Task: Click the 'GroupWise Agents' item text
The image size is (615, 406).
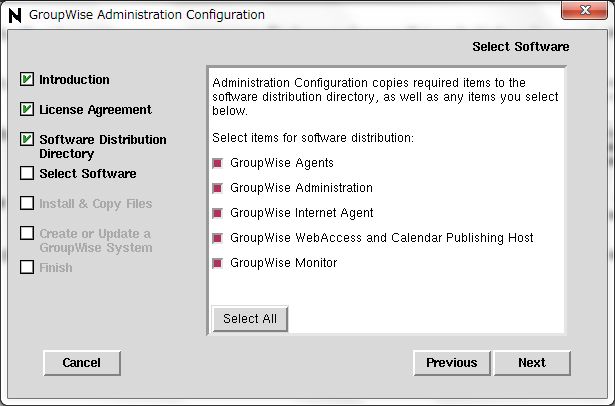Action: point(282,163)
